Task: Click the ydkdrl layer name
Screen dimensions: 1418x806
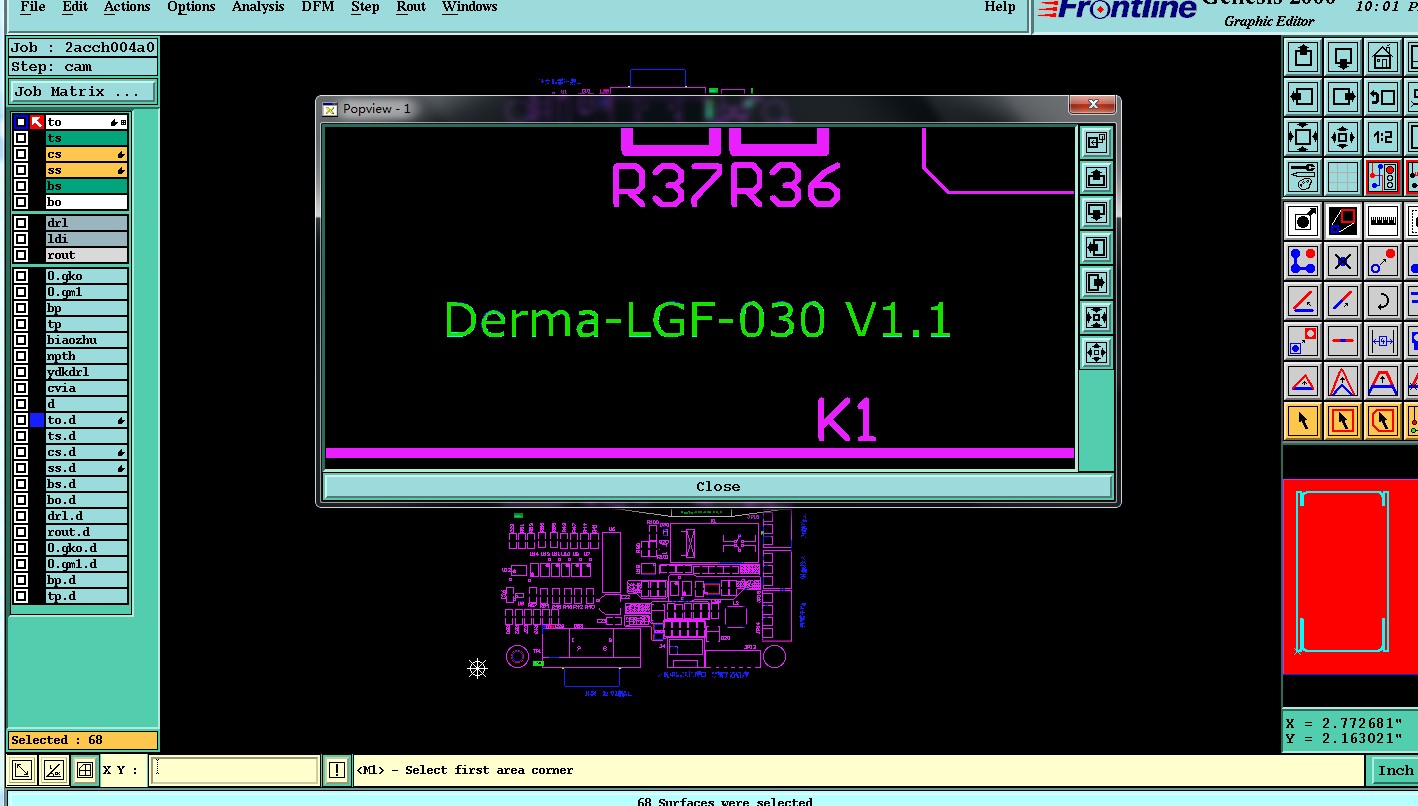Action: 87,372
